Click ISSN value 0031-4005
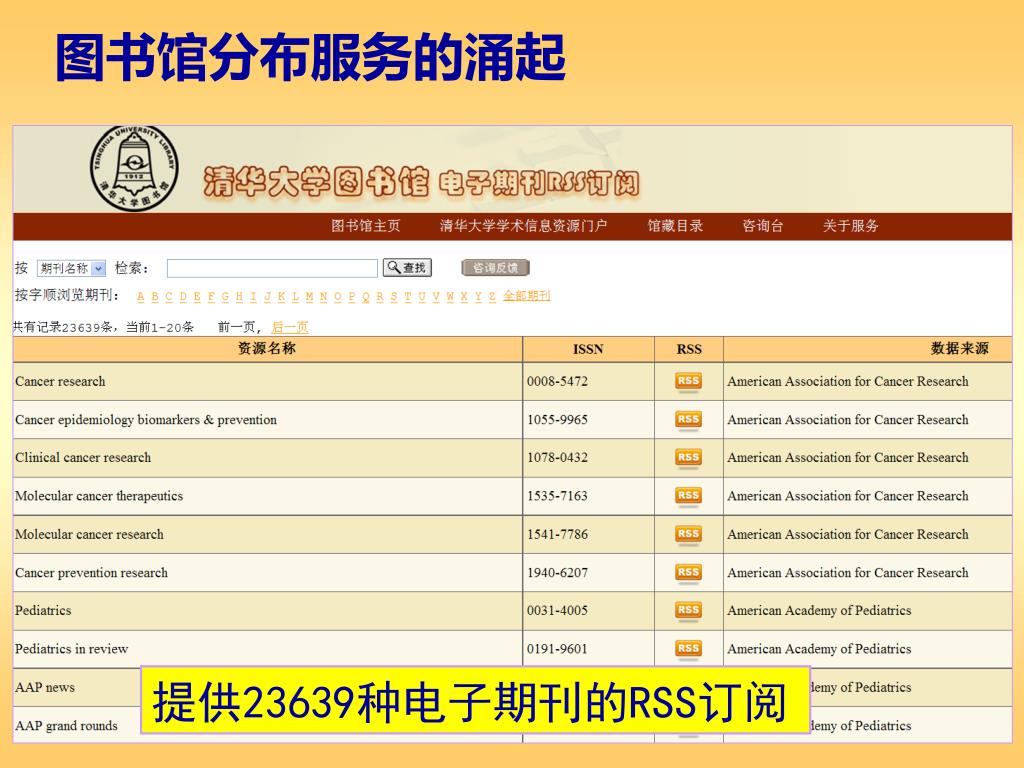This screenshot has width=1024, height=768. pyautogui.click(x=558, y=611)
